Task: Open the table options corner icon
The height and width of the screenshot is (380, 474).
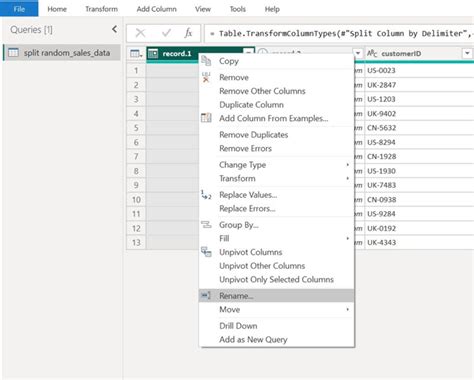Action: tap(136, 53)
